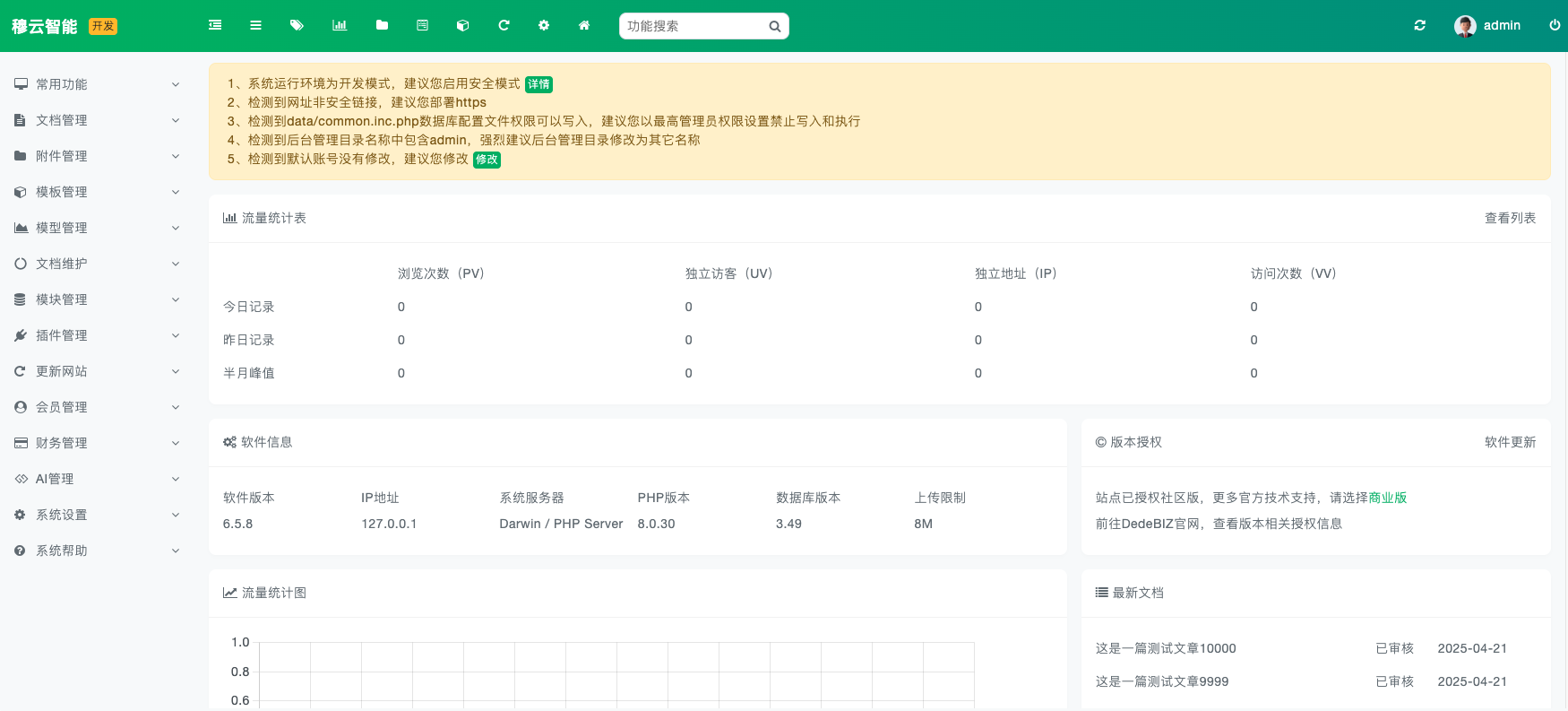This screenshot has width=1568, height=711.
Task: Click the sync icon beside admin avatar
Action: pyautogui.click(x=1420, y=25)
